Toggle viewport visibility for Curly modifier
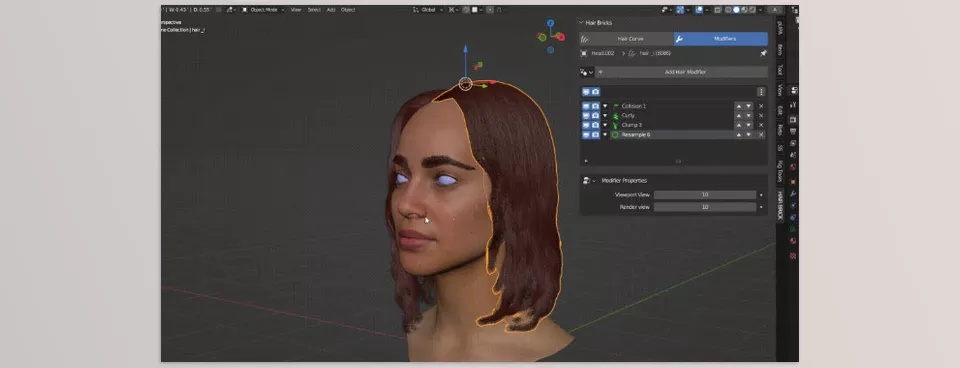The height and width of the screenshot is (368, 960). tap(586, 115)
